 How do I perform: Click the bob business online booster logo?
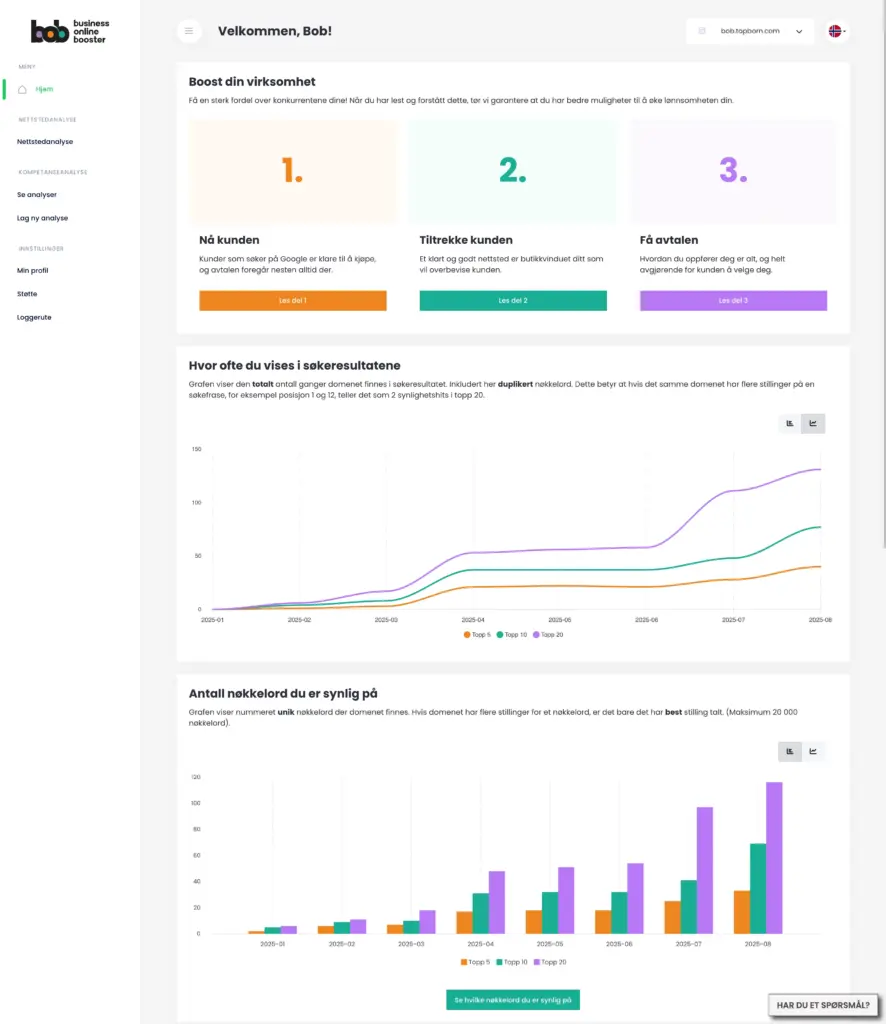point(70,31)
